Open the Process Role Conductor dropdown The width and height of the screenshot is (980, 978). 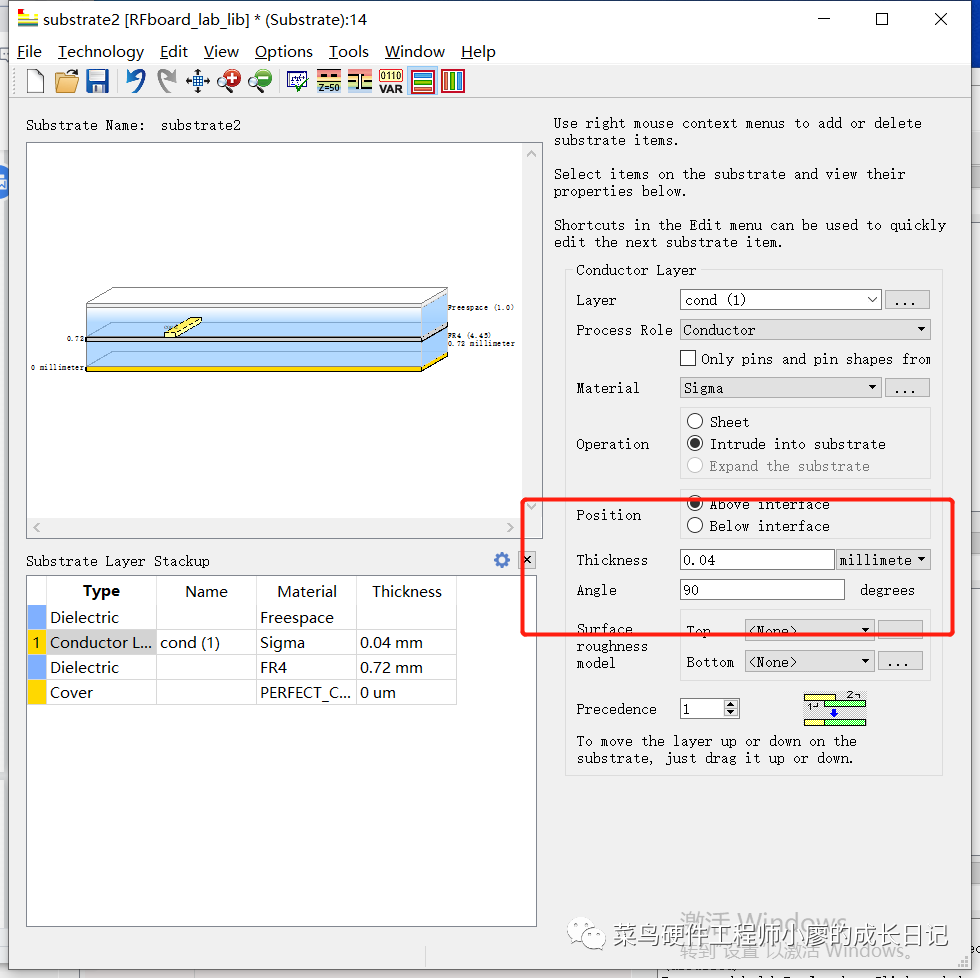tap(805, 330)
